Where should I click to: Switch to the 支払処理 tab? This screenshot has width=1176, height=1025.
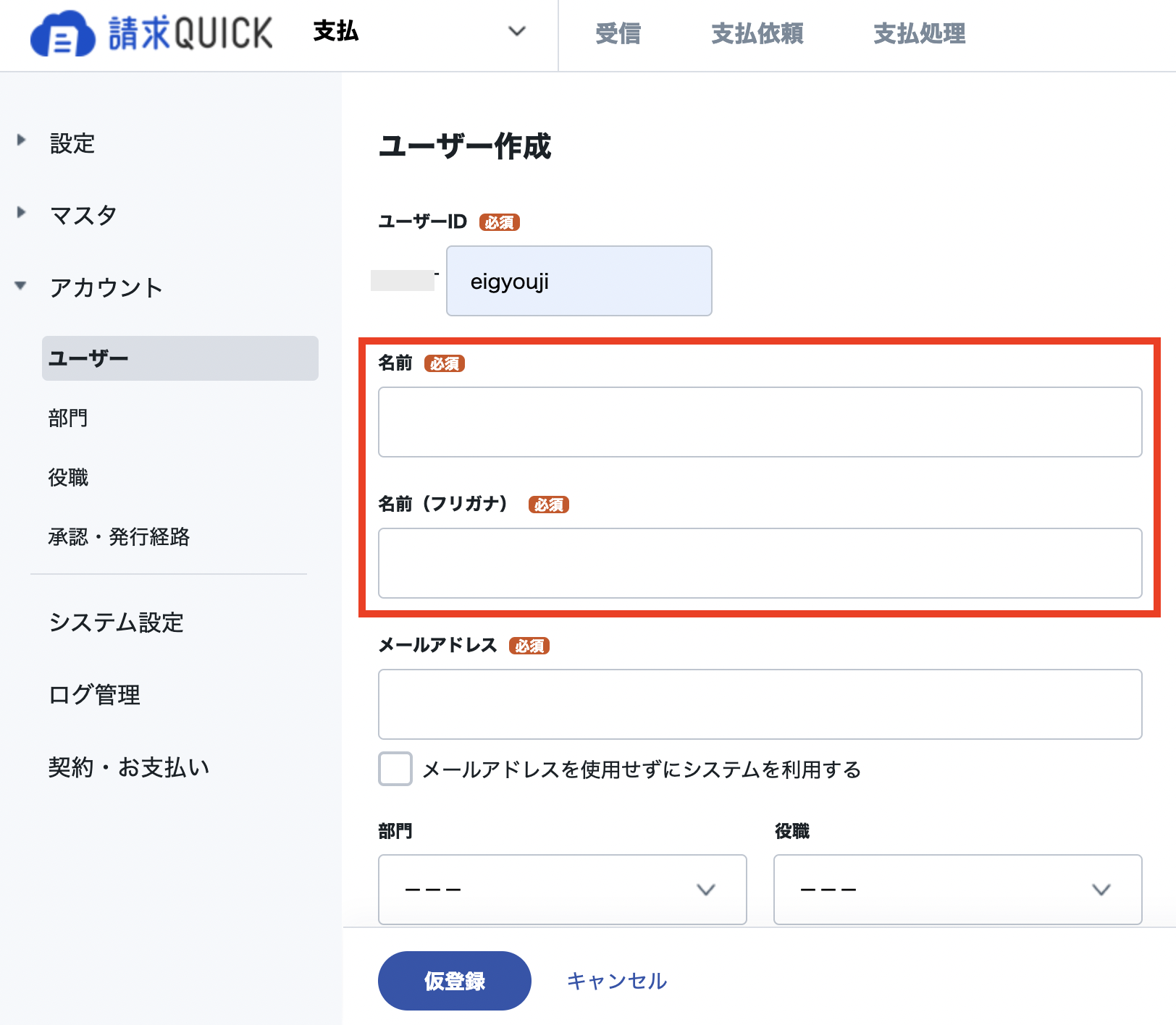coord(919,33)
